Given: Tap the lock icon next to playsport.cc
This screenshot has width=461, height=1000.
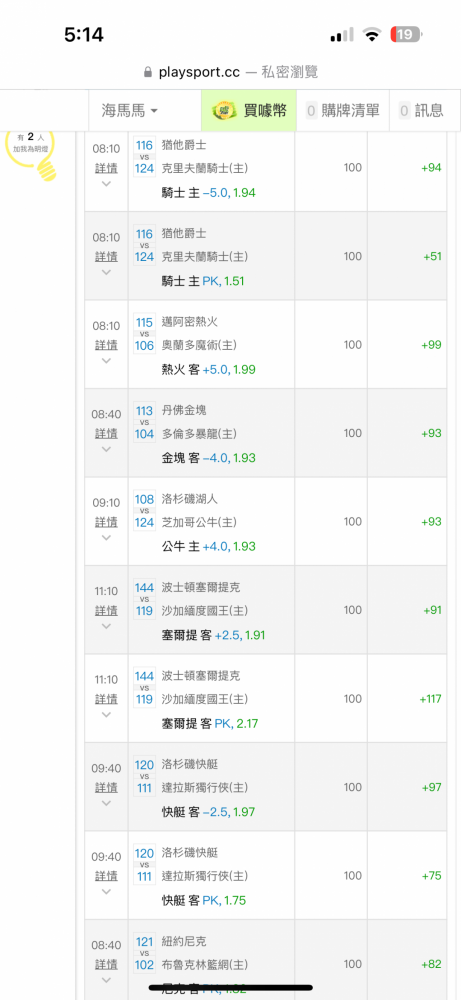Looking at the screenshot, I should coord(149,72).
